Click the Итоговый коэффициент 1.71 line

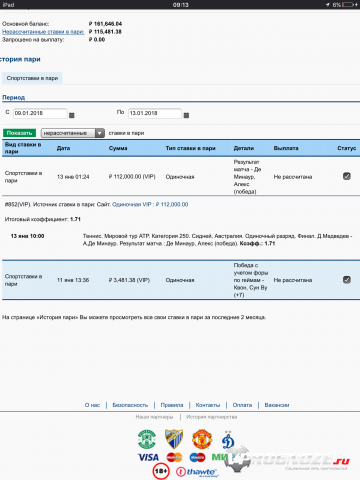click(43, 219)
